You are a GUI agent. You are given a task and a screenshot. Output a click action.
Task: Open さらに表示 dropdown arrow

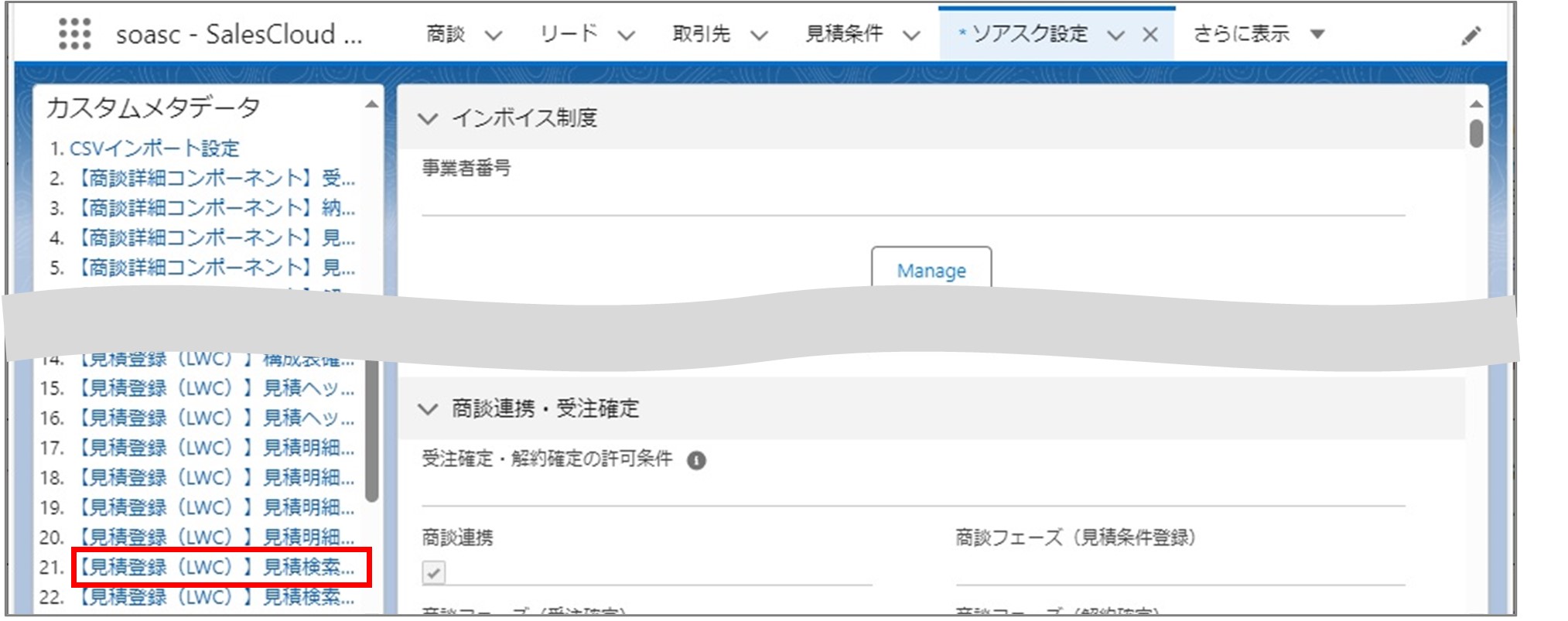tap(1318, 34)
